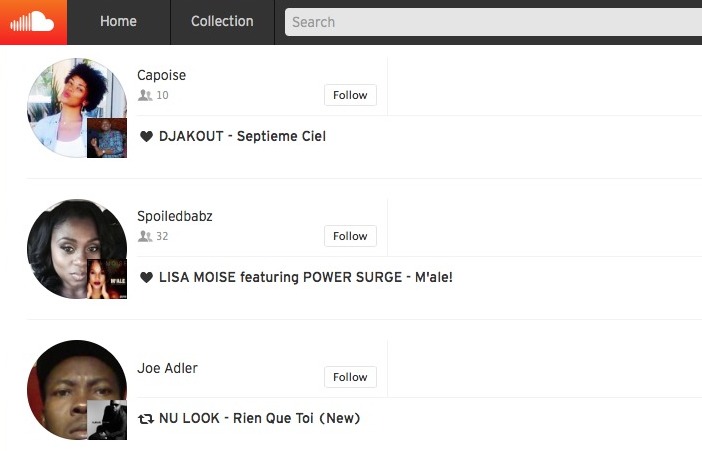This screenshot has width=702, height=451.
Task: Click the repost icon beside NU LOOK track
Action: 146,419
